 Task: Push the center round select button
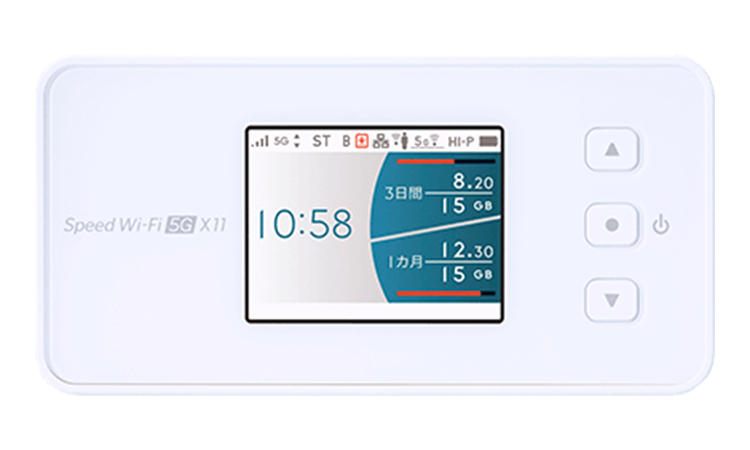pyautogui.click(x=612, y=225)
